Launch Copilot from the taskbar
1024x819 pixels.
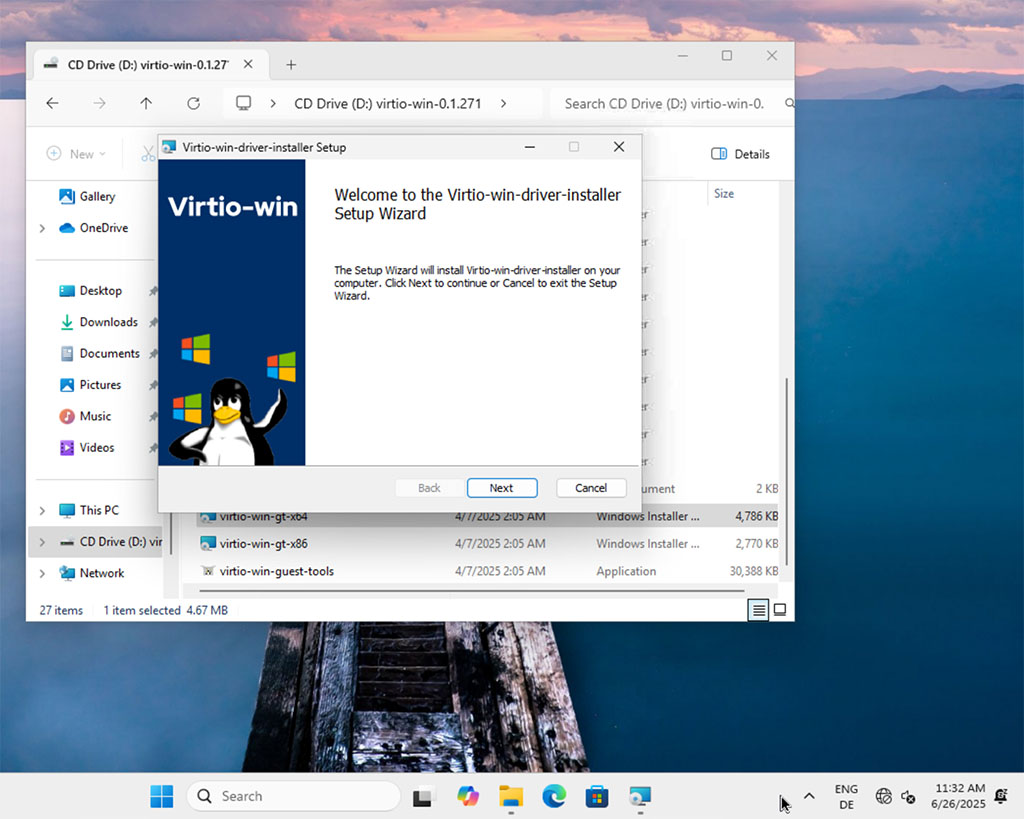[x=468, y=796]
